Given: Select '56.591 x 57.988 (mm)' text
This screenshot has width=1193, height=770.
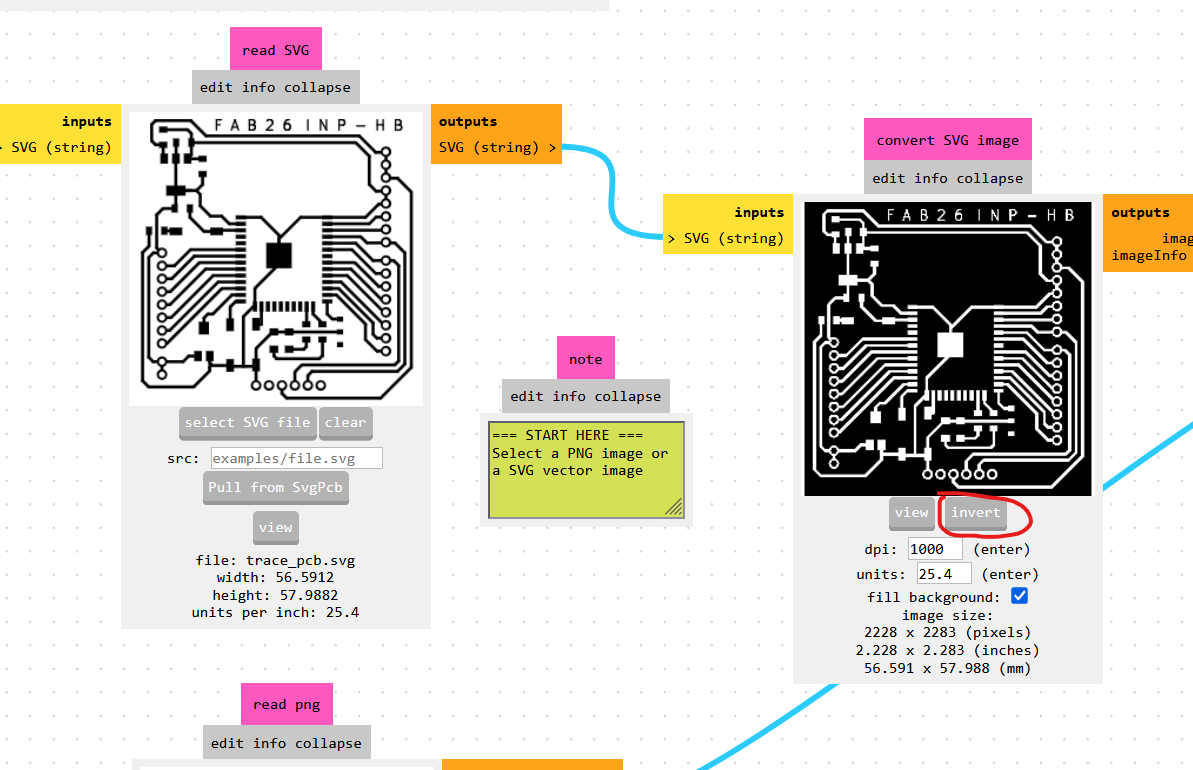Looking at the screenshot, I should [x=948, y=668].
